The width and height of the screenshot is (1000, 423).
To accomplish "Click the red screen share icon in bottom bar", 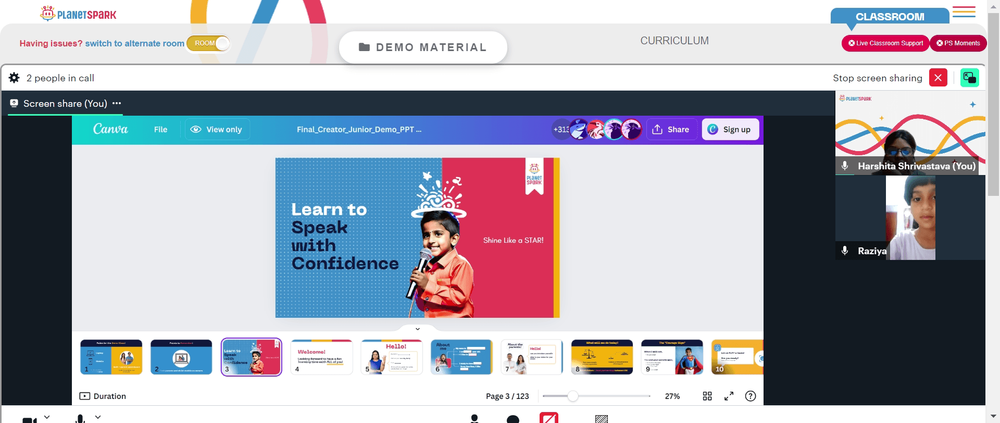I will 549,419.
